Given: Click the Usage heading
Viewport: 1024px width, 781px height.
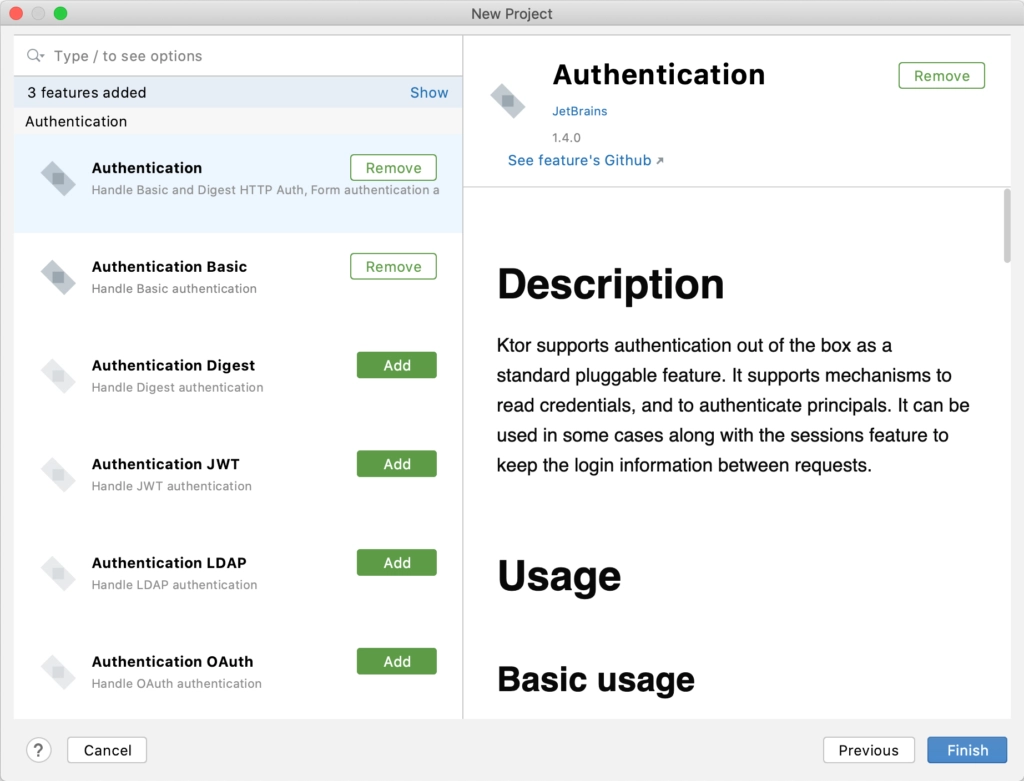Looking at the screenshot, I should [559, 576].
